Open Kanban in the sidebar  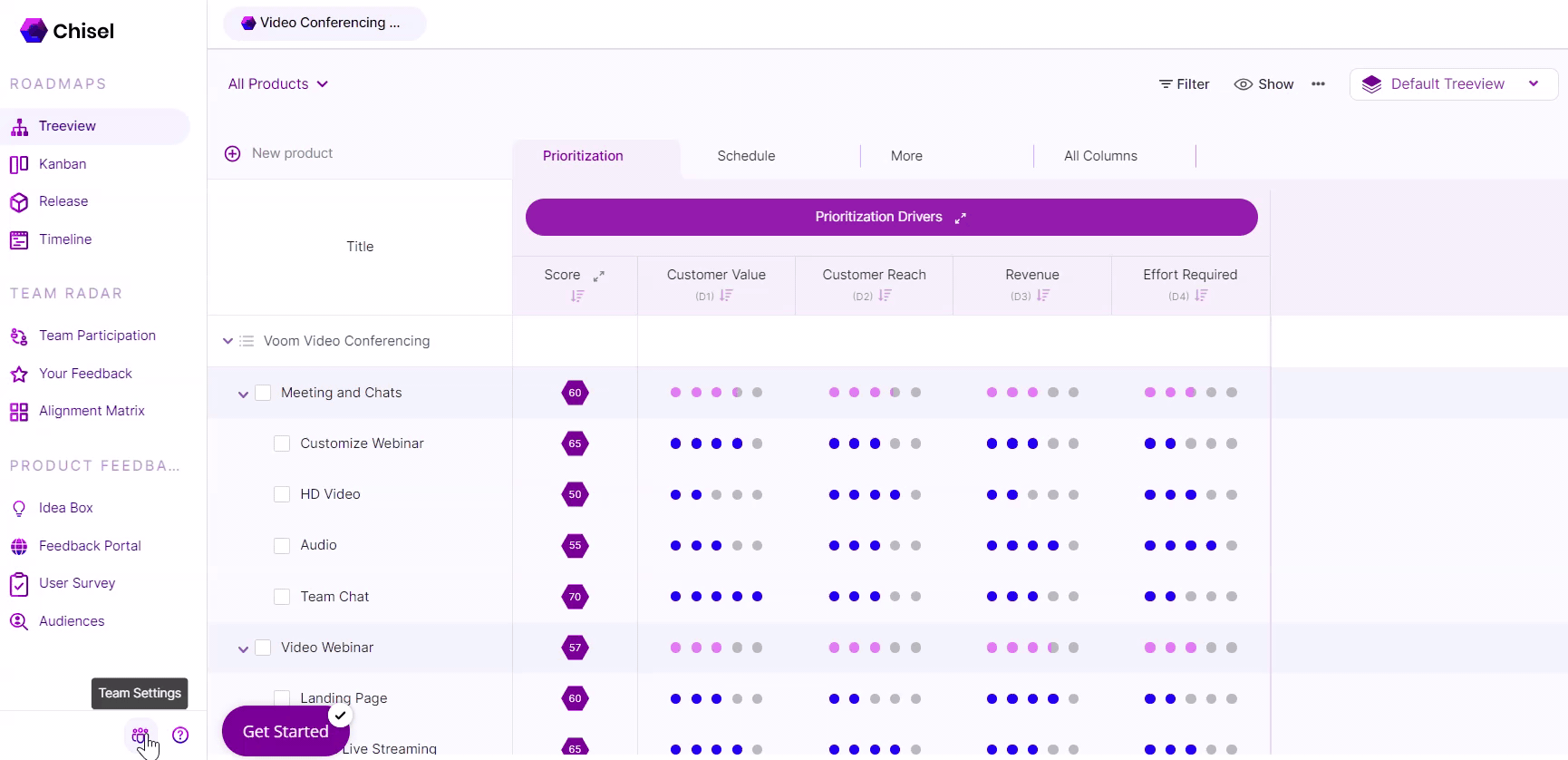point(63,164)
